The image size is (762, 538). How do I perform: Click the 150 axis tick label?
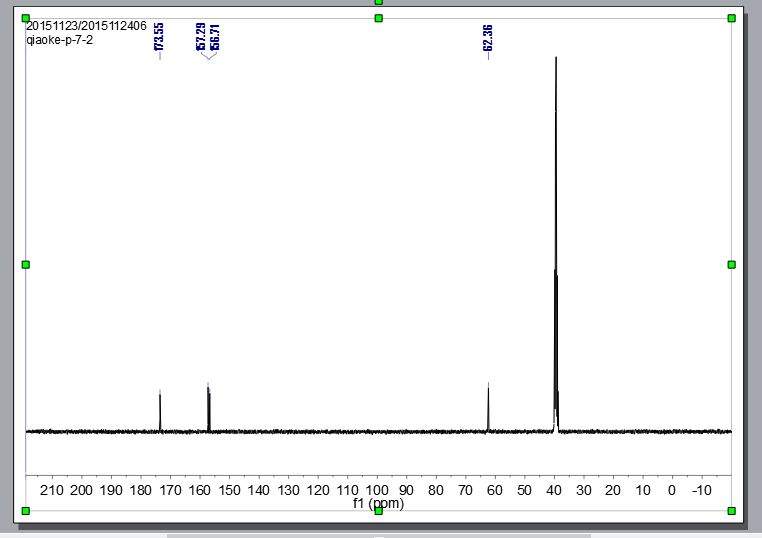(229, 490)
